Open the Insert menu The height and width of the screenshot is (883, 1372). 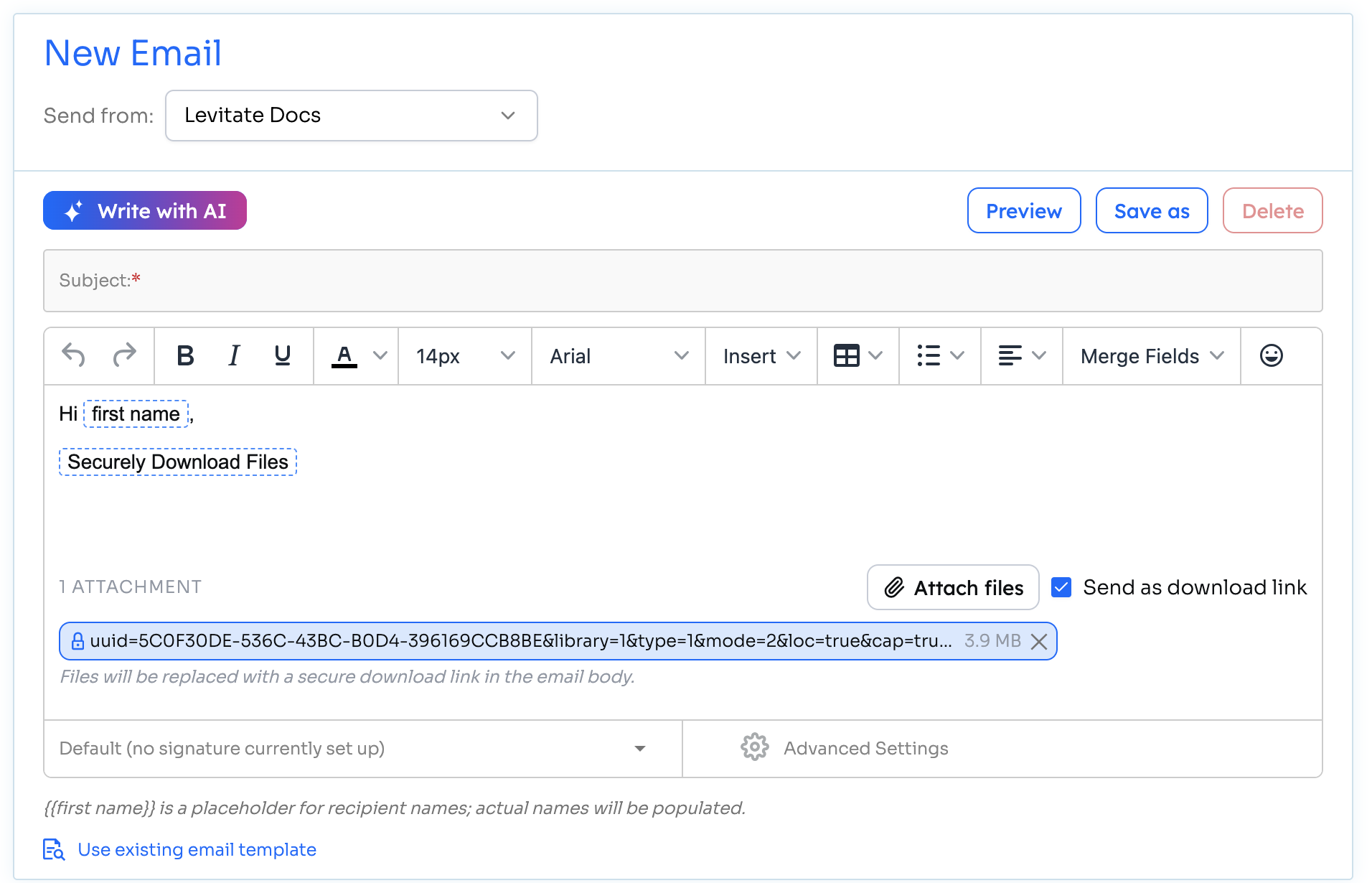coord(761,356)
